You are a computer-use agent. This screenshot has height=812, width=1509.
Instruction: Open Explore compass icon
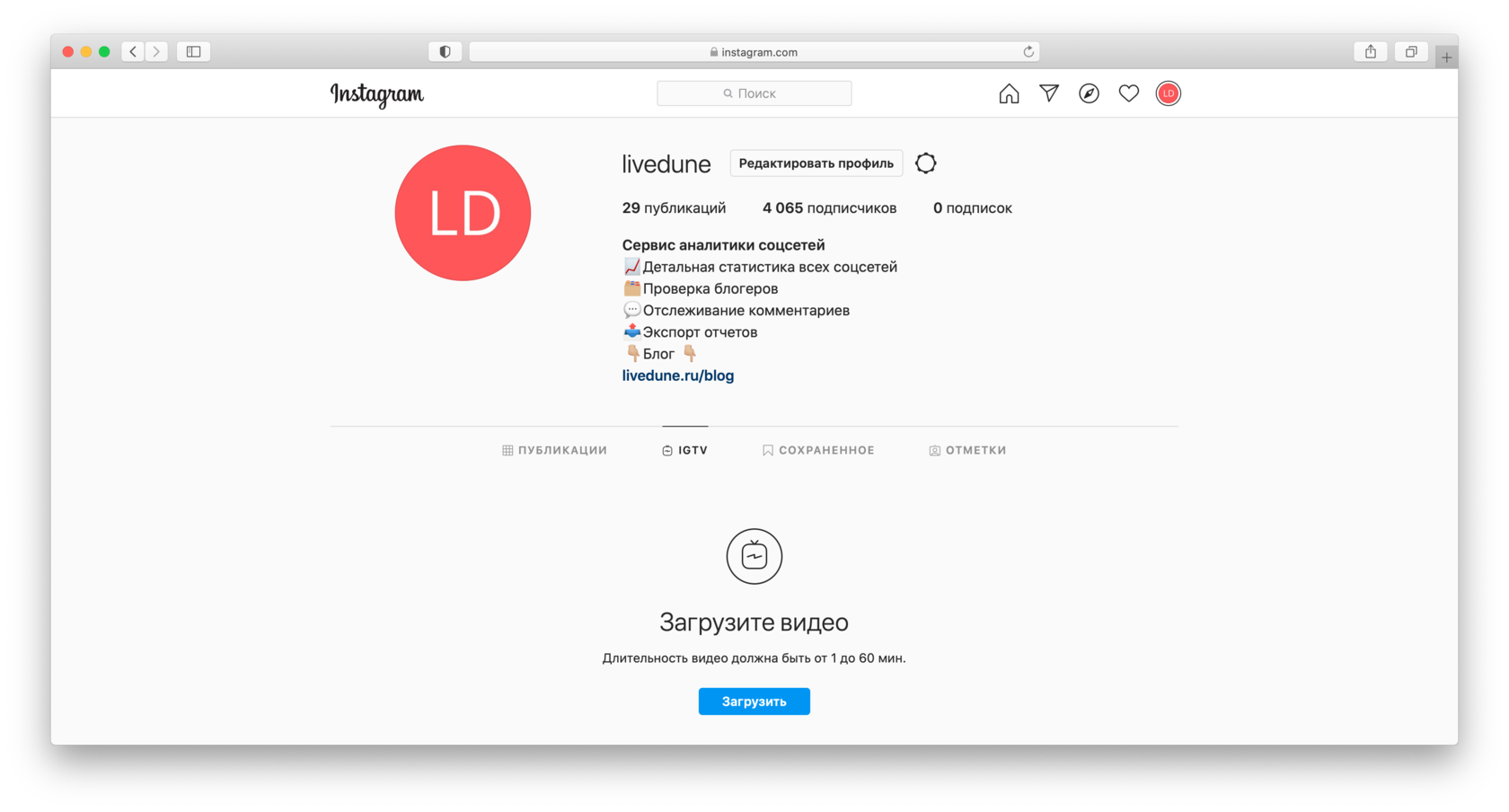1089,93
